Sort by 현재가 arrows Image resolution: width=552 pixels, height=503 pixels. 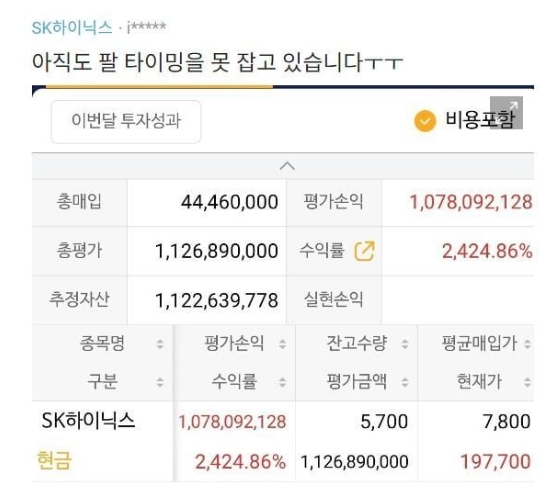pyautogui.click(x=527, y=382)
